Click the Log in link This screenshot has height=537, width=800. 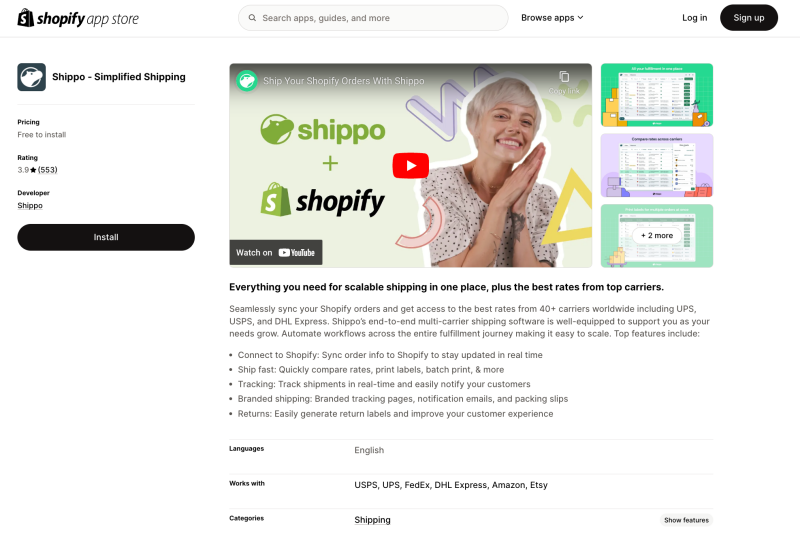[x=694, y=18]
